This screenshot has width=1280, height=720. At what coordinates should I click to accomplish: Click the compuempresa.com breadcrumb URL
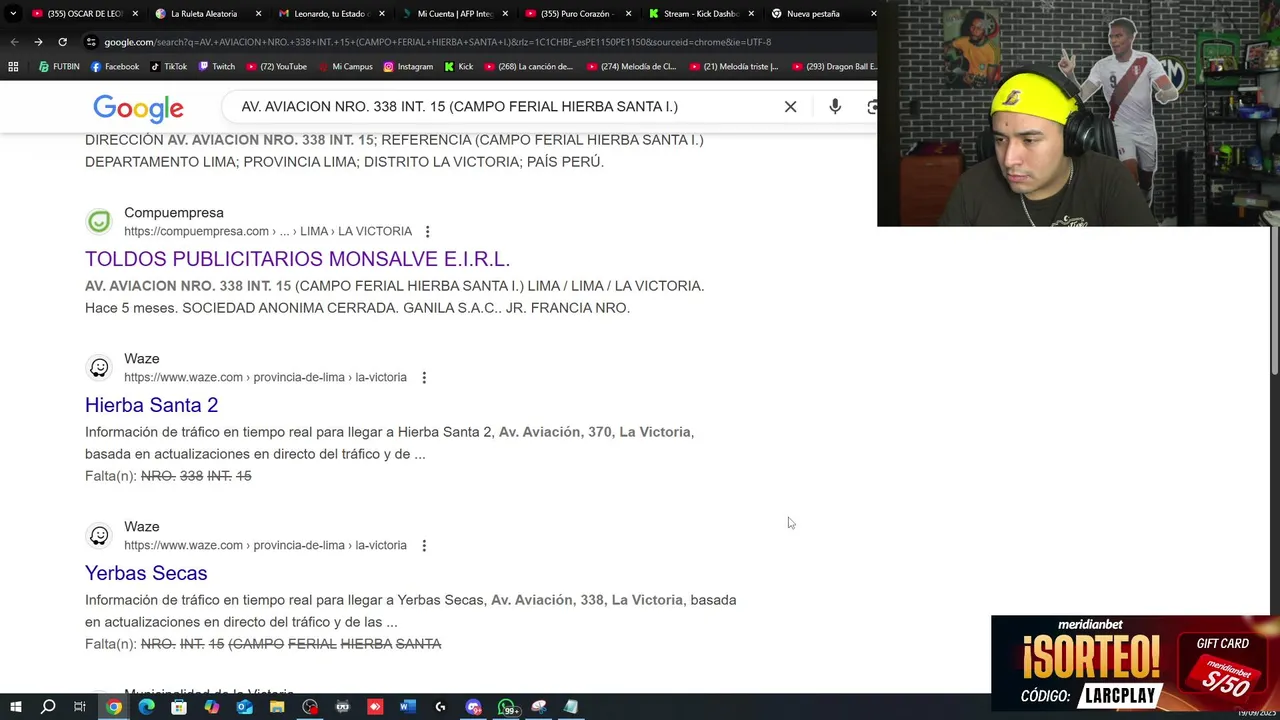point(268,231)
